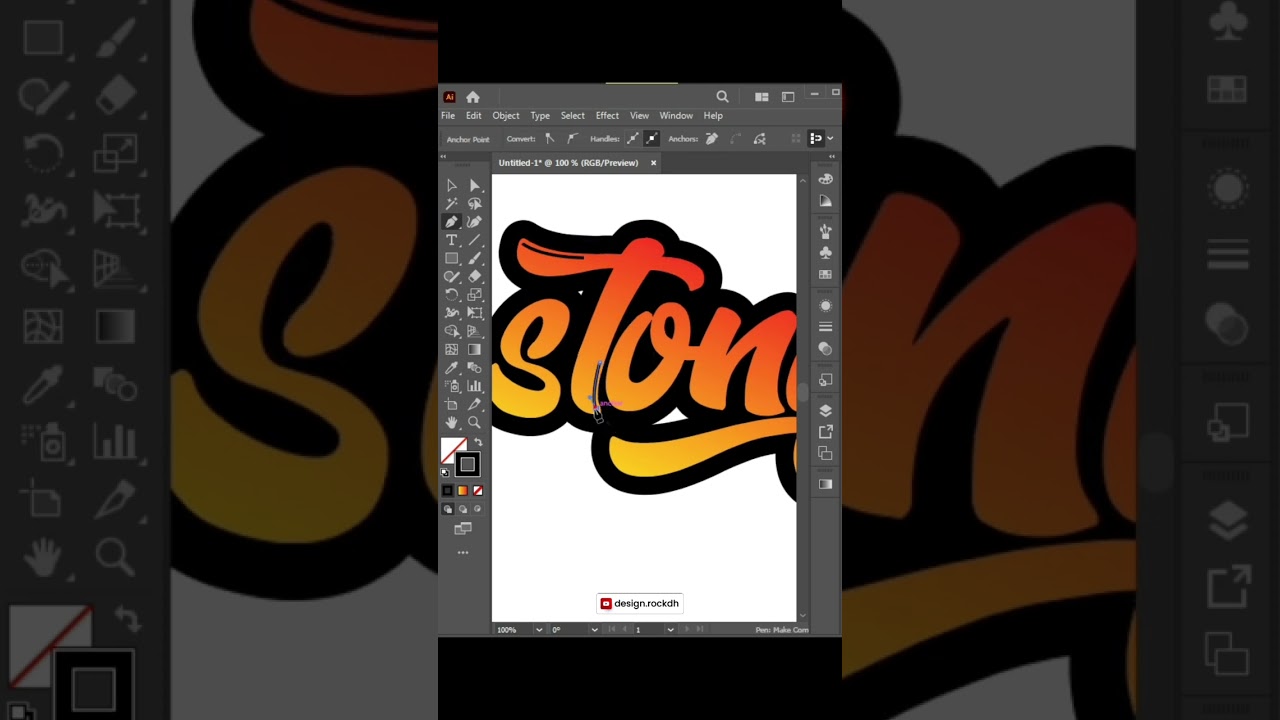Select the Slice tool

[x=474, y=404]
